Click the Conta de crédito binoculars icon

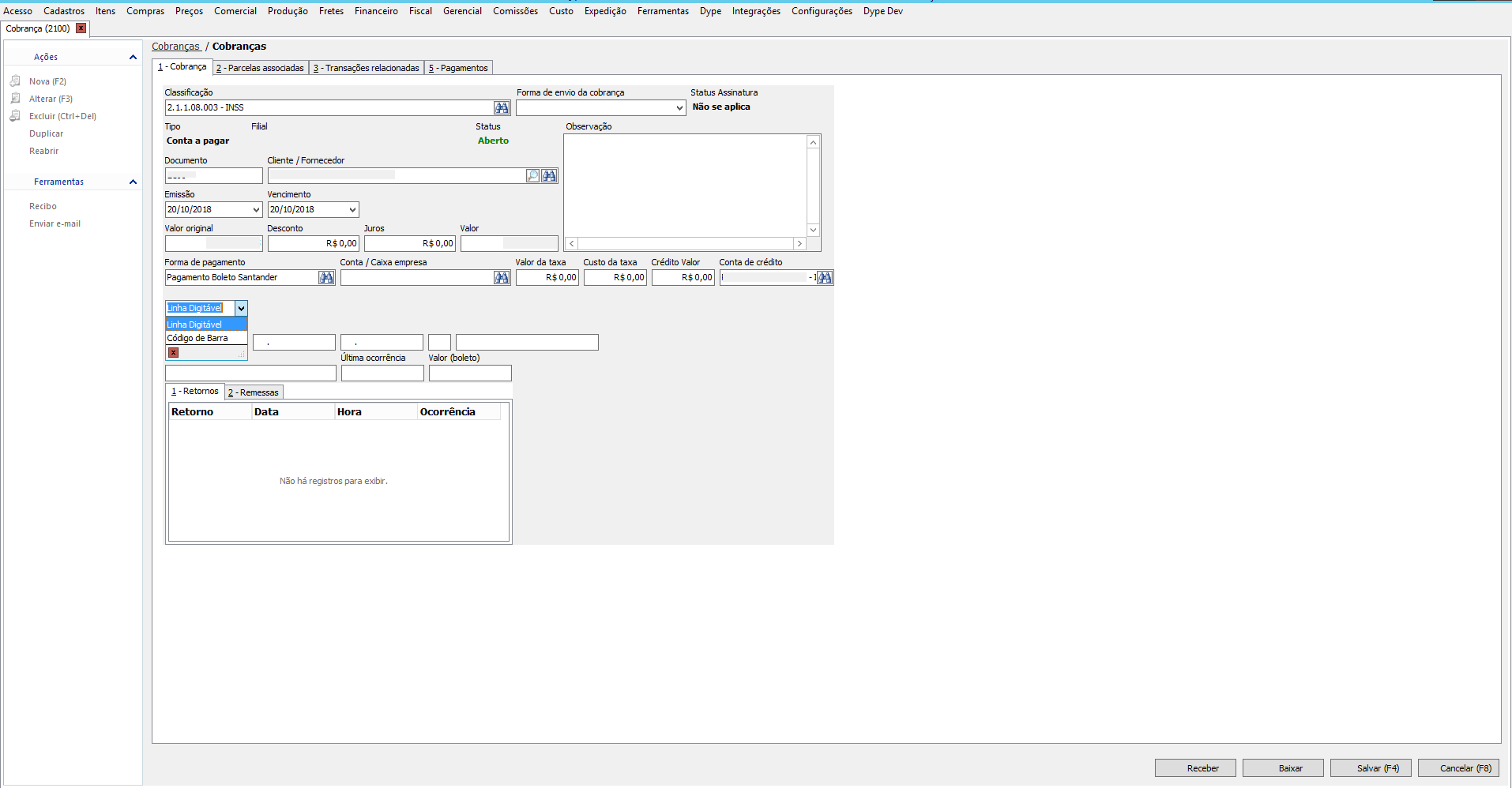coord(825,278)
